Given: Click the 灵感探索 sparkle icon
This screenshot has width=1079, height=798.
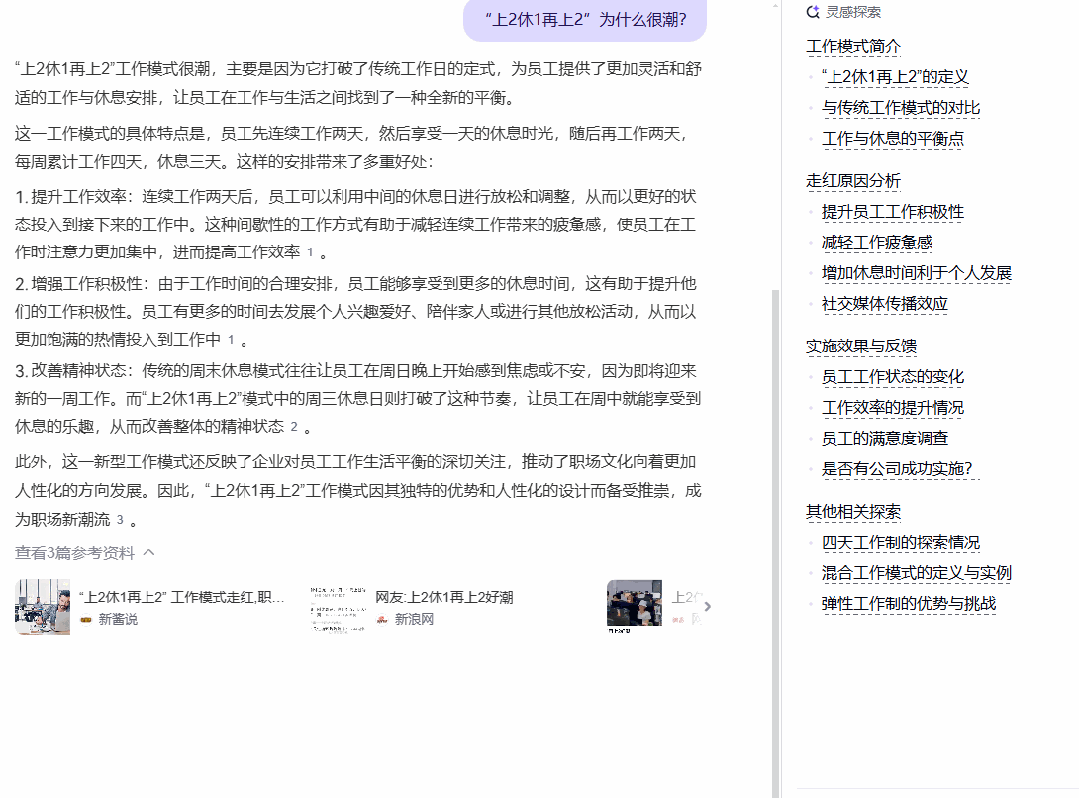Looking at the screenshot, I should pos(813,12).
